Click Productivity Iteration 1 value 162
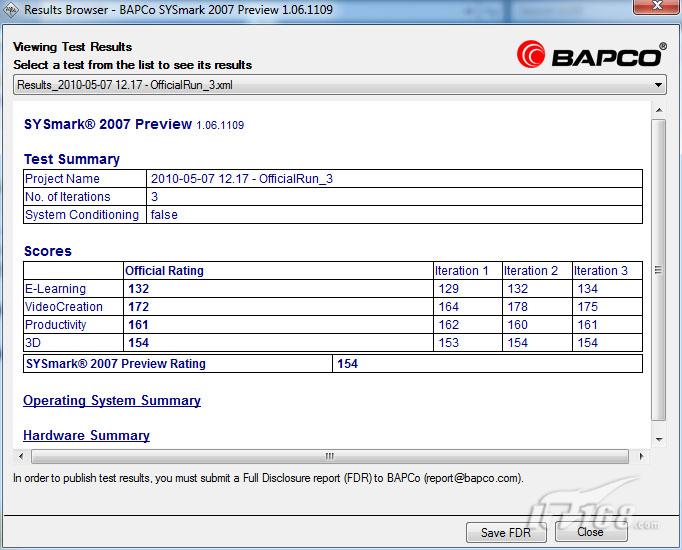 (448, 325)
